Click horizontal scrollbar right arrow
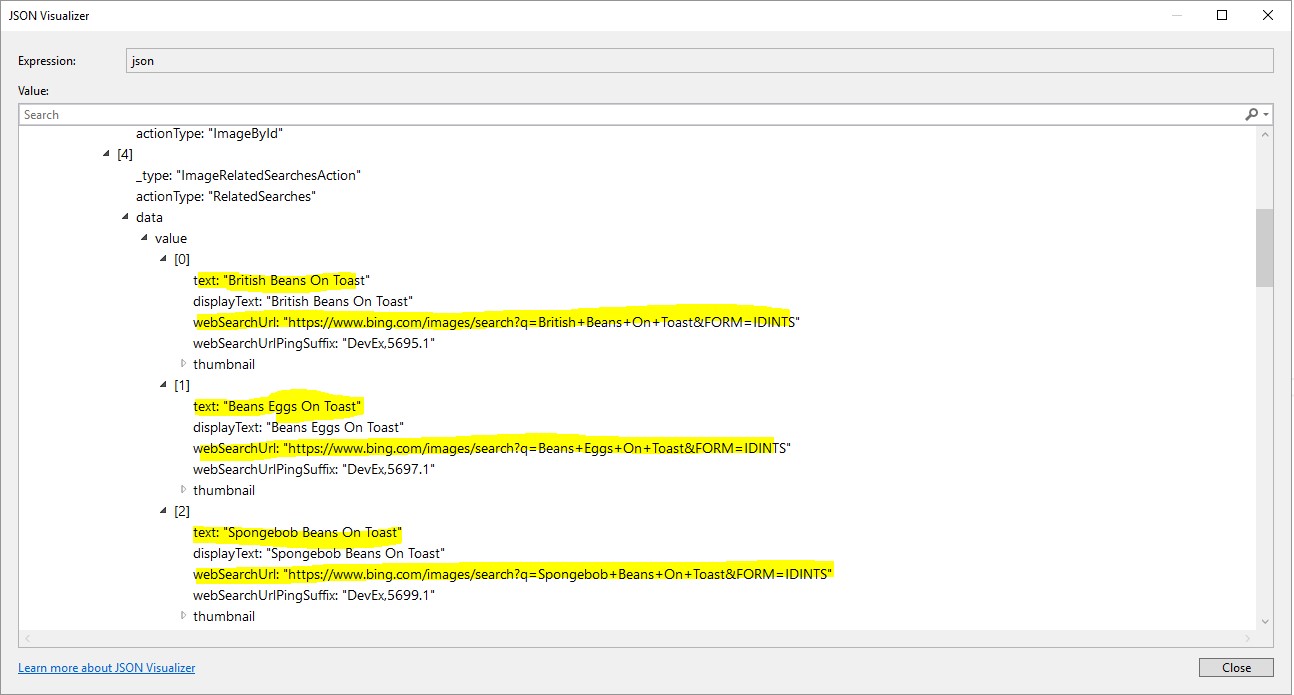1294x695 pixels. [1248, 638]
